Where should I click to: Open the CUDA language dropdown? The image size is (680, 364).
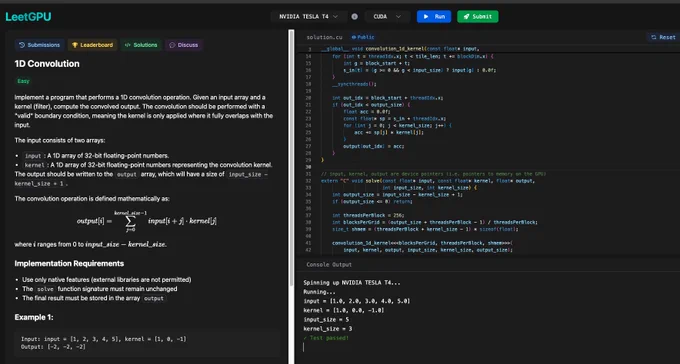pos(387,16)
